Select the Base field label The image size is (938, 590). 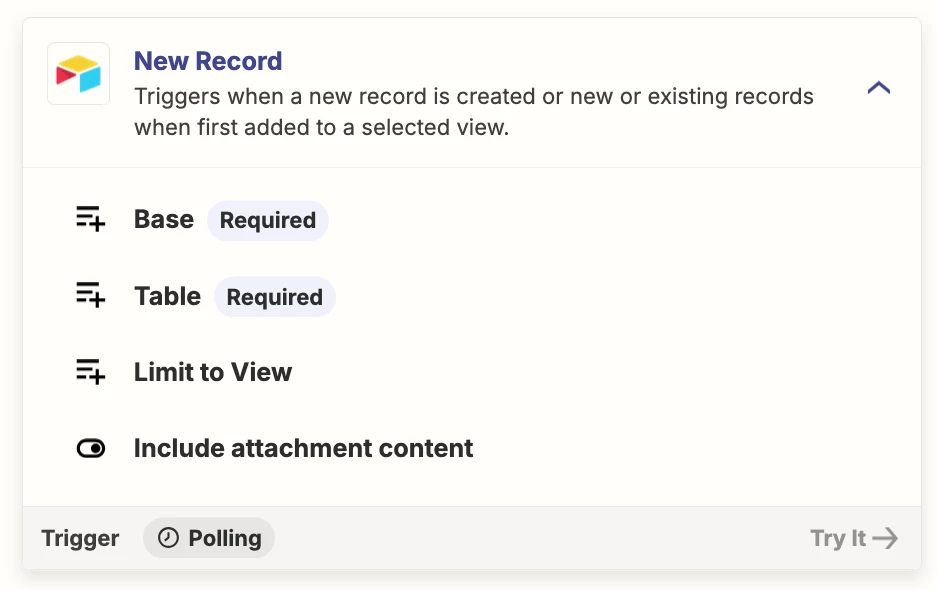[164, 219]
